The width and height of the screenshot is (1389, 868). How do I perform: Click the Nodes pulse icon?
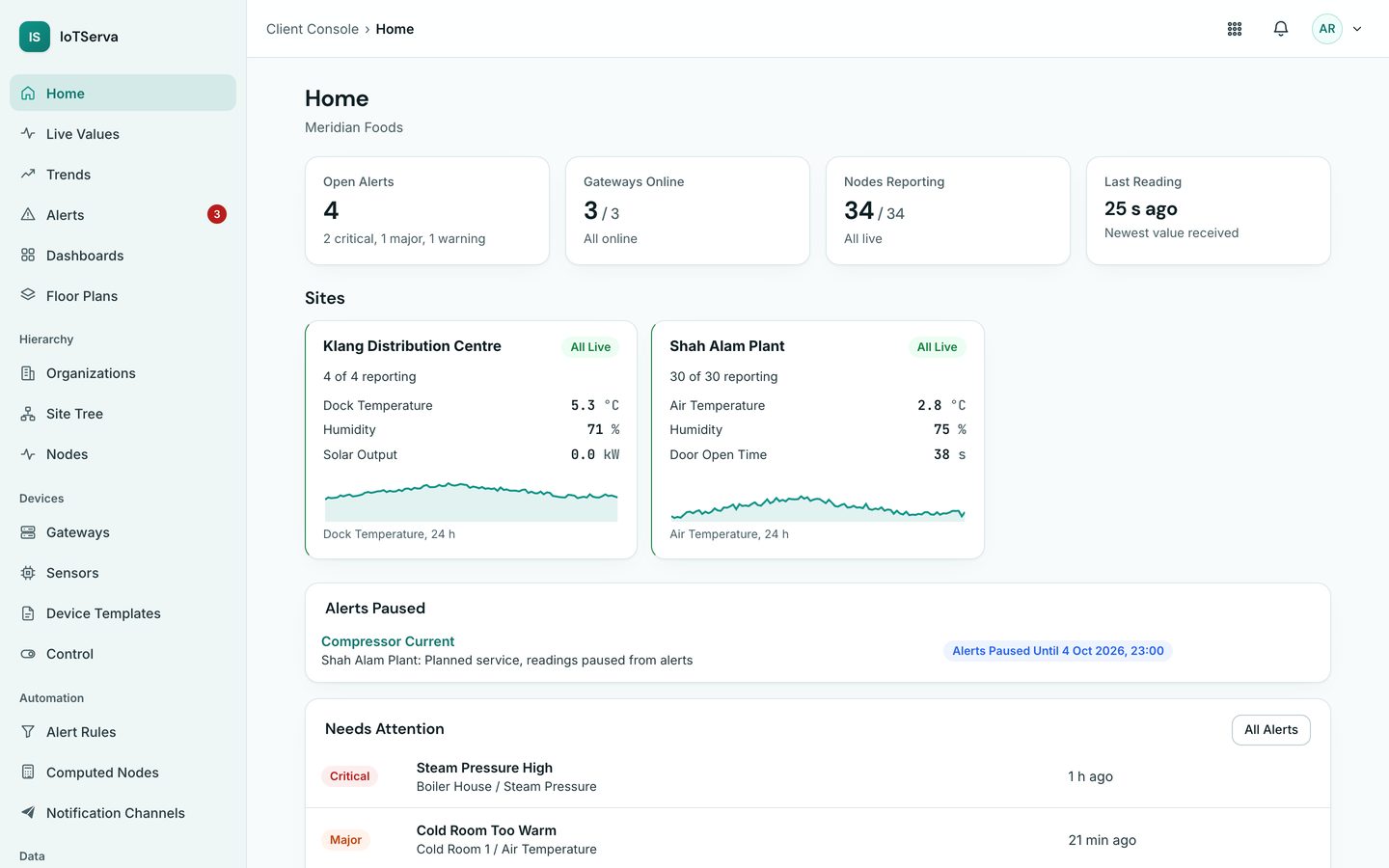click(28, 454)
